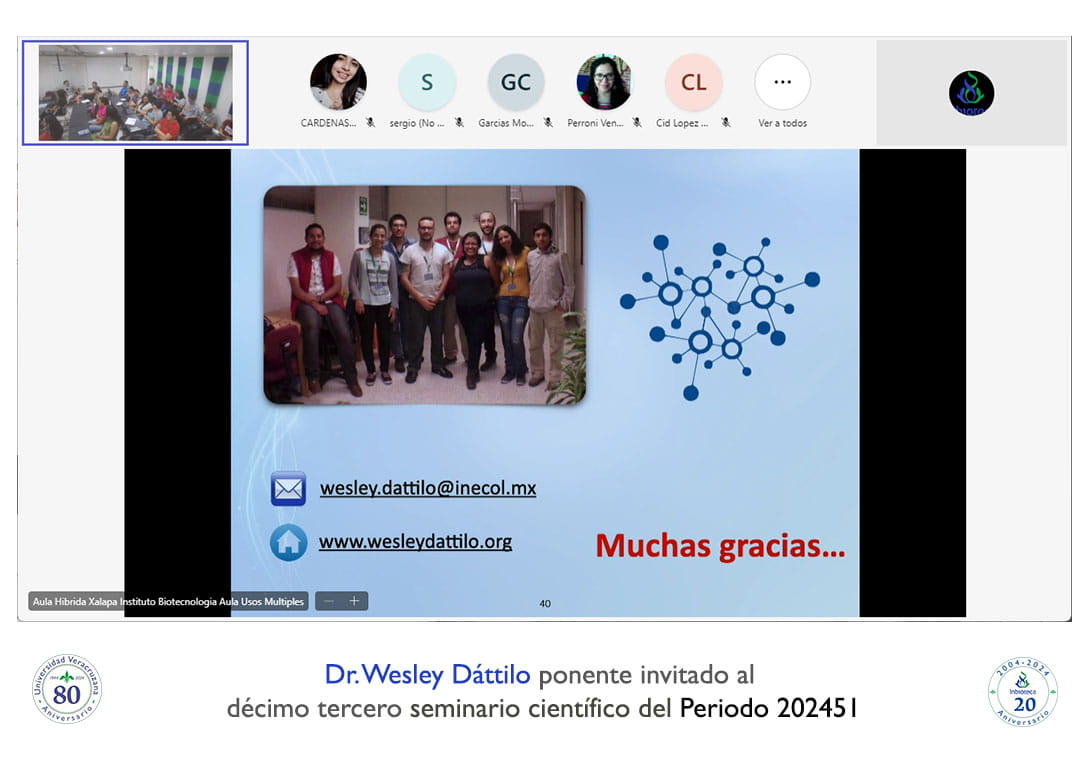This screenshot has width=1090, height=760.
Task: Toggle the muted mic beside sergio
Action: (458, 123)
